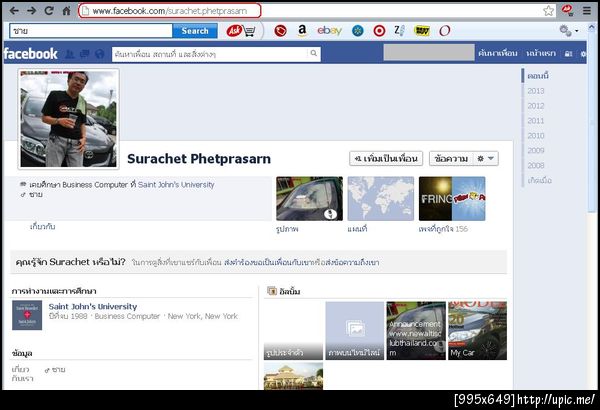600x410 pixels.
Task: Jump to 2008 in timeline
Action: tap(536, 165)
